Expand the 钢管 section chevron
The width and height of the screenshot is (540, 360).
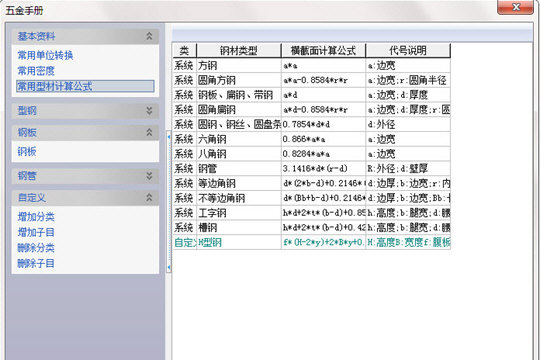[149, 176]
